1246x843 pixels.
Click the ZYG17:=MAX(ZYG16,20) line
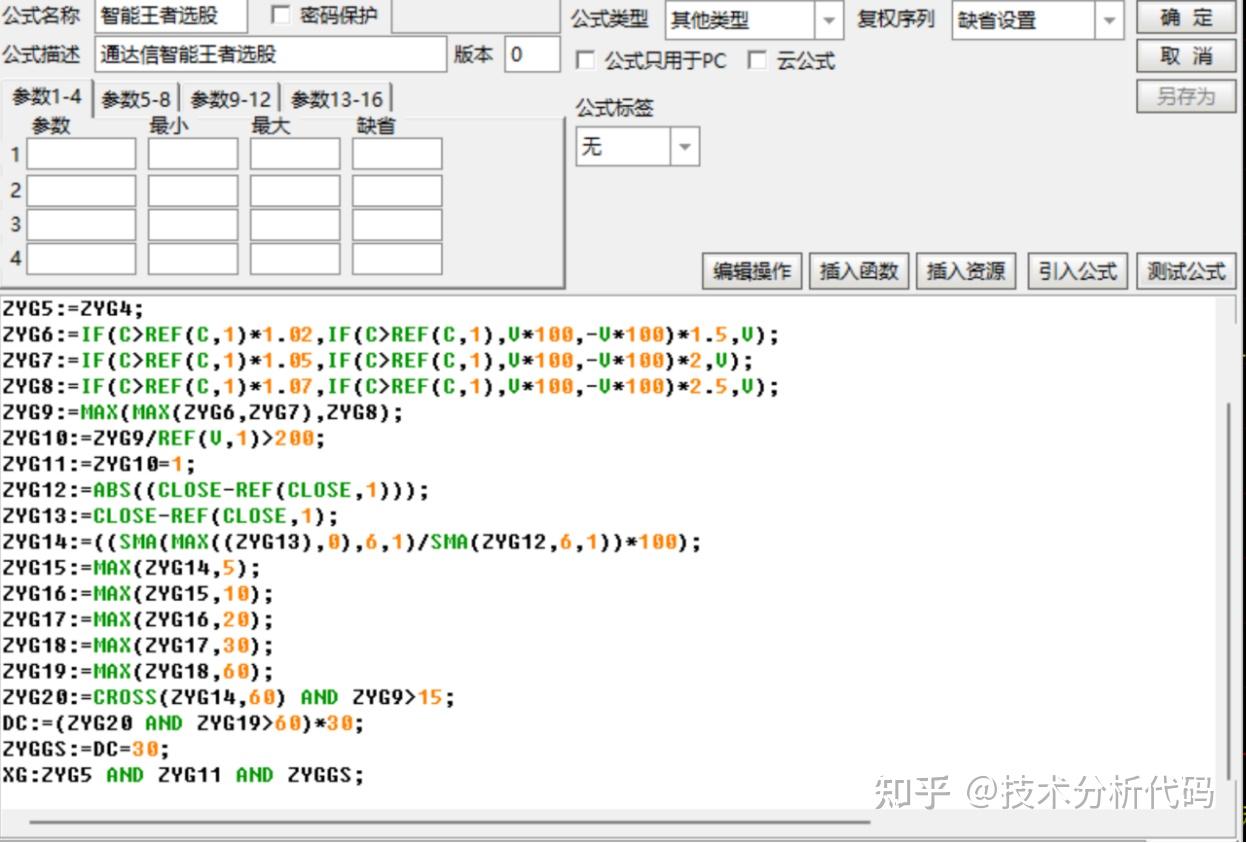coord(138,620)
